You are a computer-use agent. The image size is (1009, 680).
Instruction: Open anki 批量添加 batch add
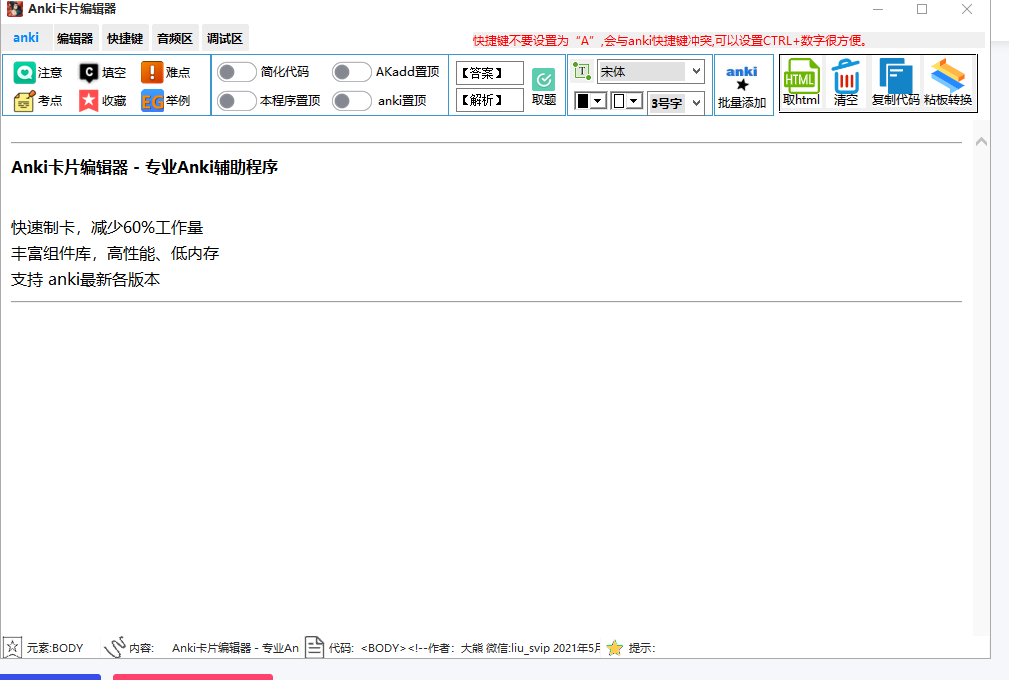click(x=742, y=86)
